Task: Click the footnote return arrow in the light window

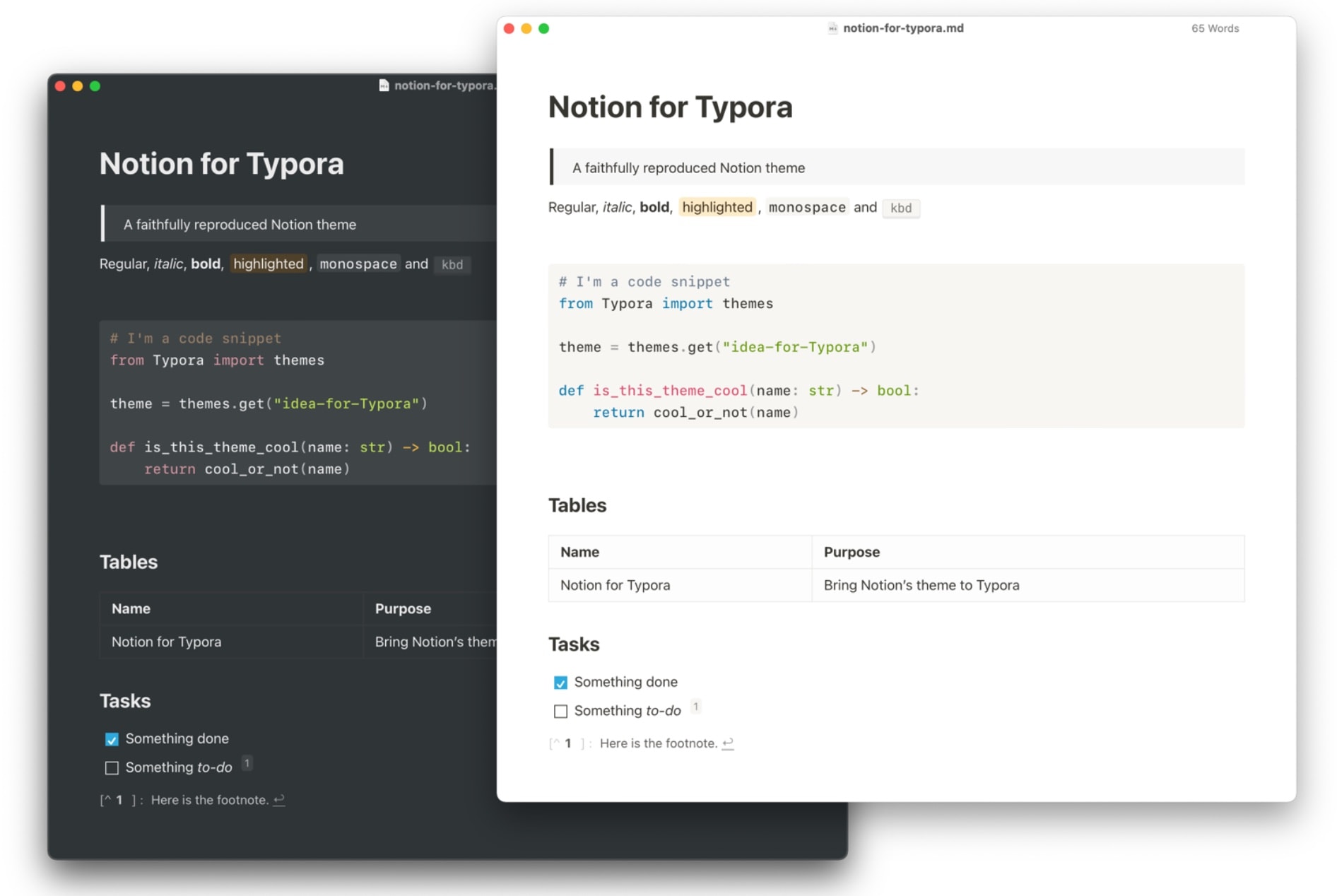Action: [728, 743]
